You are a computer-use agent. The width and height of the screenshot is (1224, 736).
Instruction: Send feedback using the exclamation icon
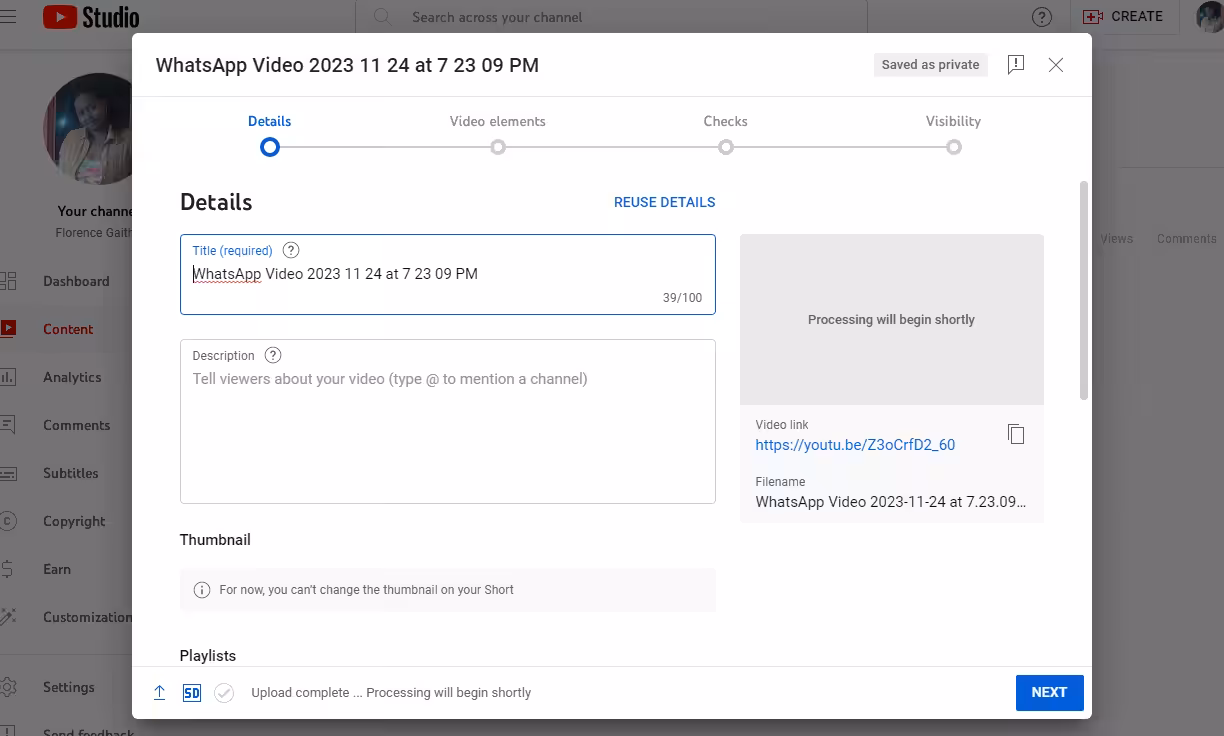pyautogui.click(x=1016, y=65)
